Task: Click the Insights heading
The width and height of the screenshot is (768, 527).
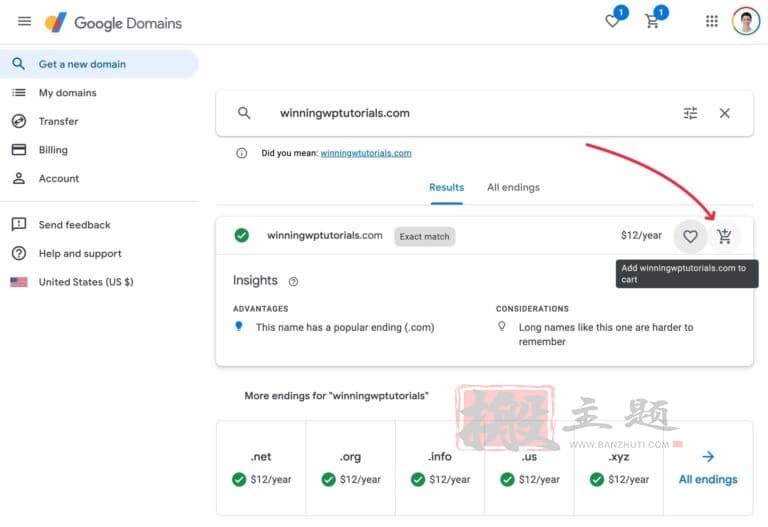Action: click(255, 280)
